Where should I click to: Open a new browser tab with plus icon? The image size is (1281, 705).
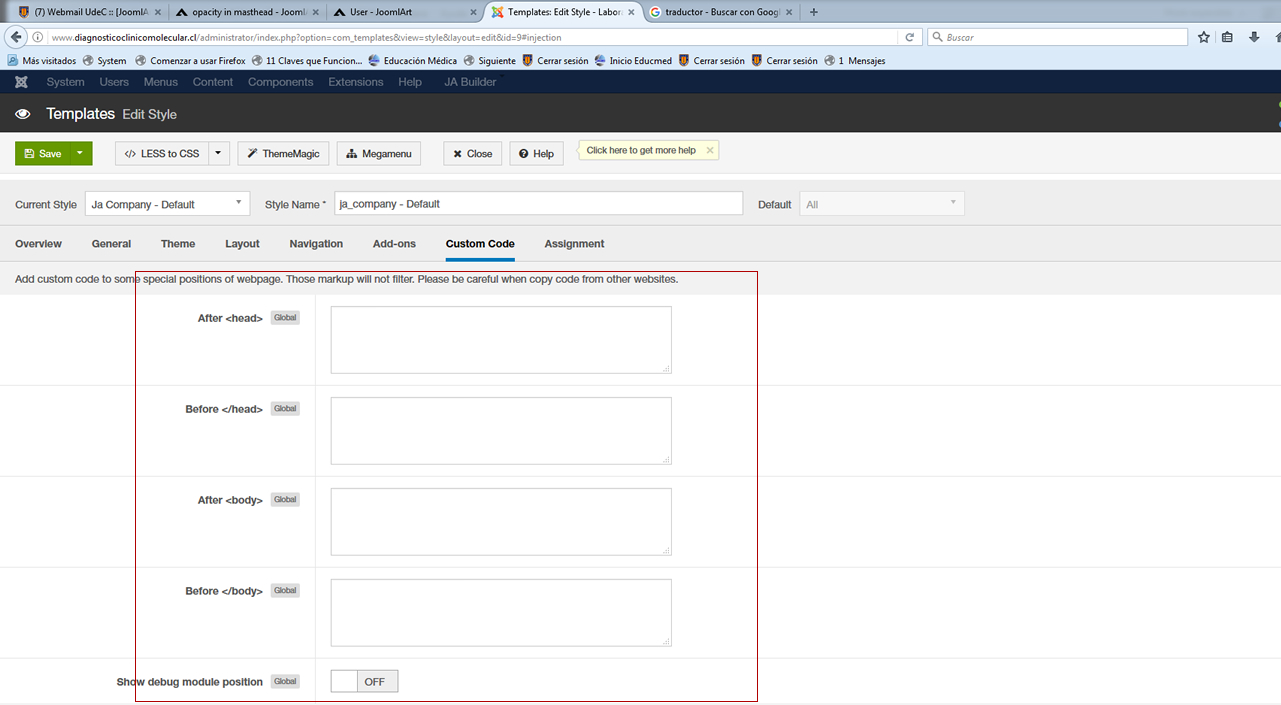click(x=813, y=12)
